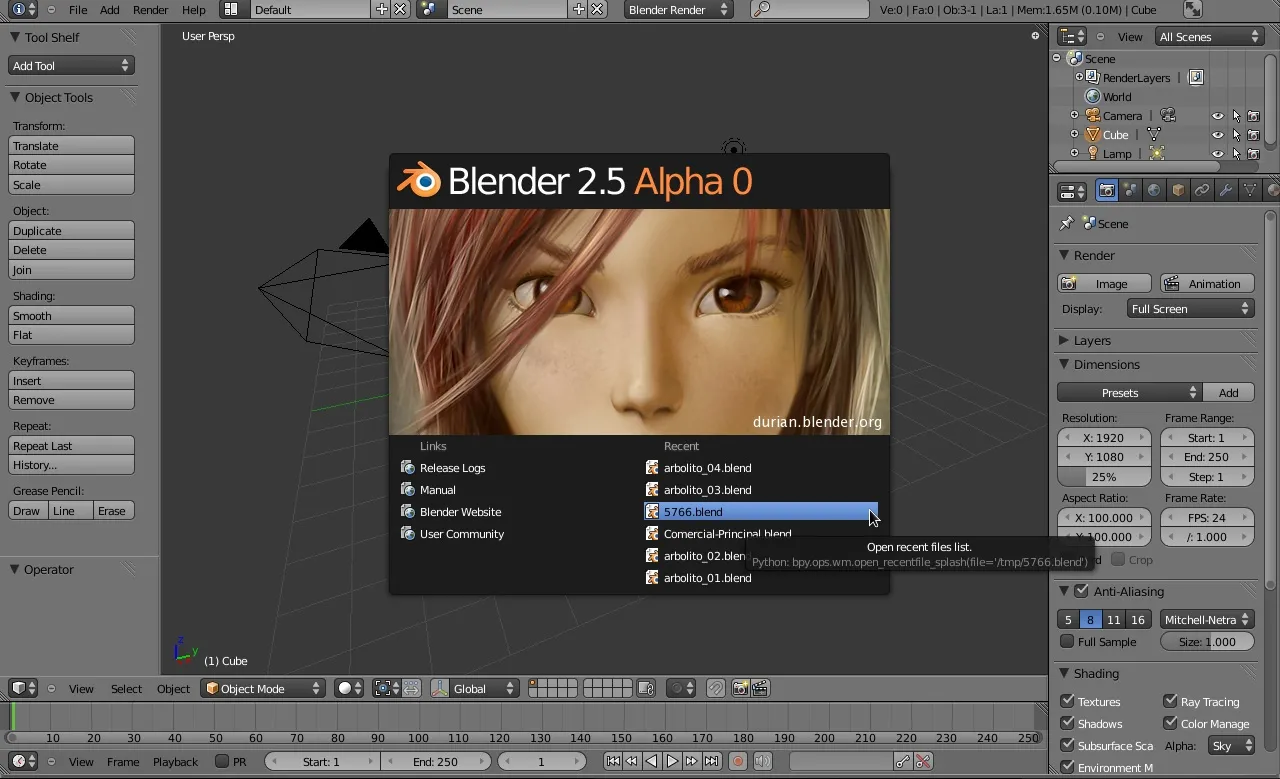Play the animation forward

[x=672, y=761]
